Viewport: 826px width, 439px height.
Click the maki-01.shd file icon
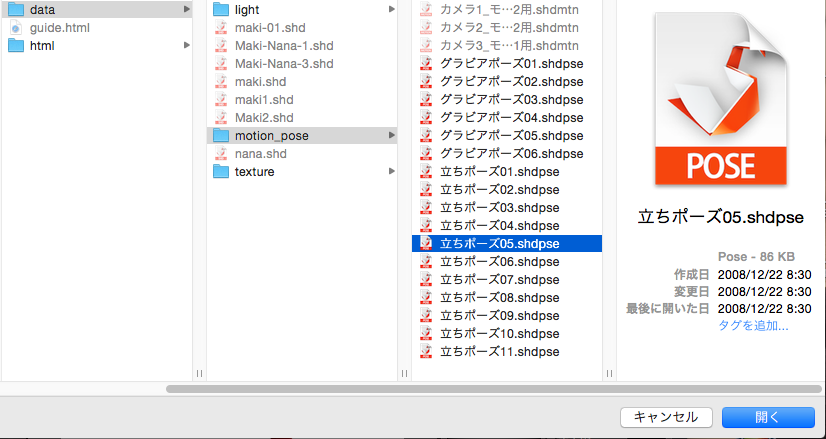221,27
